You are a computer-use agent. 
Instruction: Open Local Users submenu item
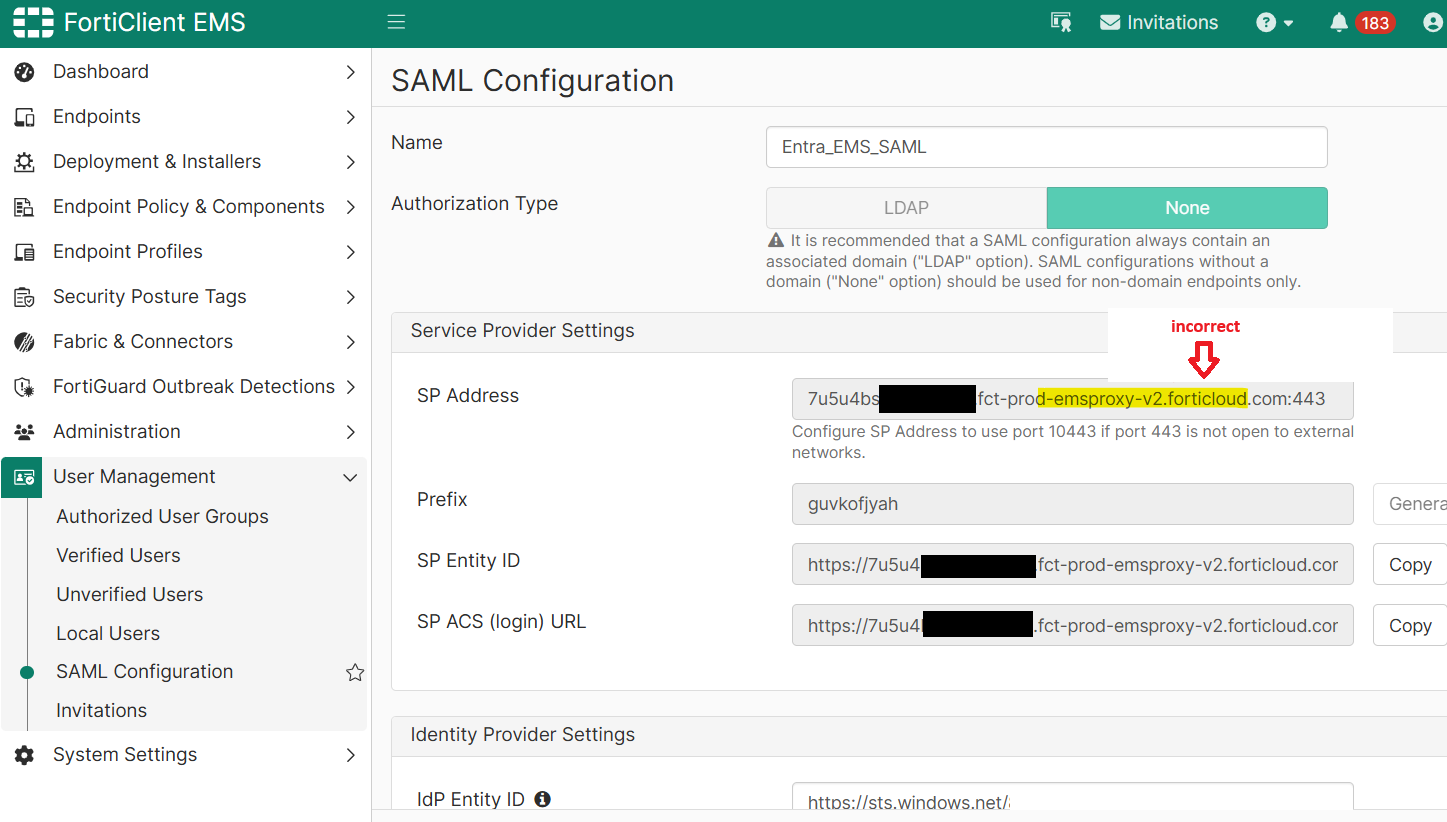point(108,633)
